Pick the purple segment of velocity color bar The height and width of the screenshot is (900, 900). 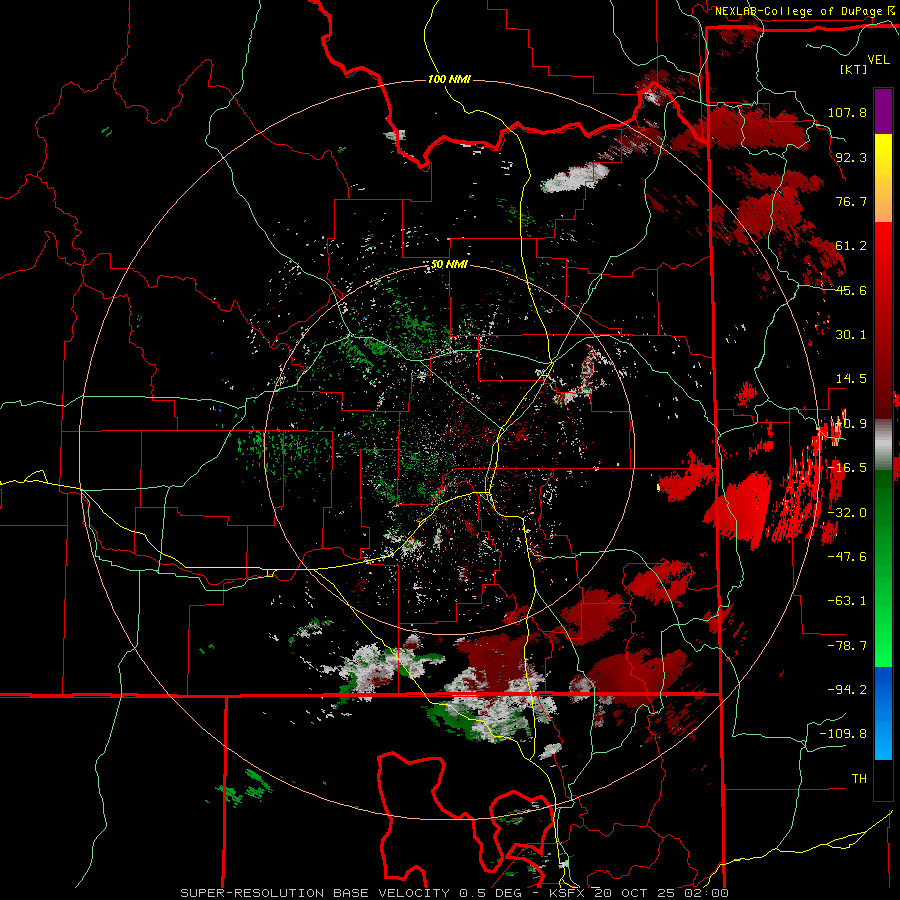pyautogui.click(x=883, y=111)
